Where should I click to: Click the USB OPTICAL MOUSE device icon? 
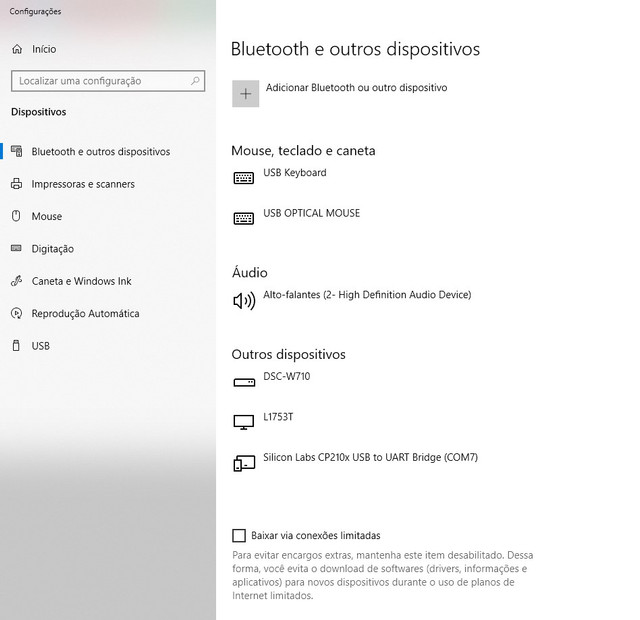[x=244, y=218]
